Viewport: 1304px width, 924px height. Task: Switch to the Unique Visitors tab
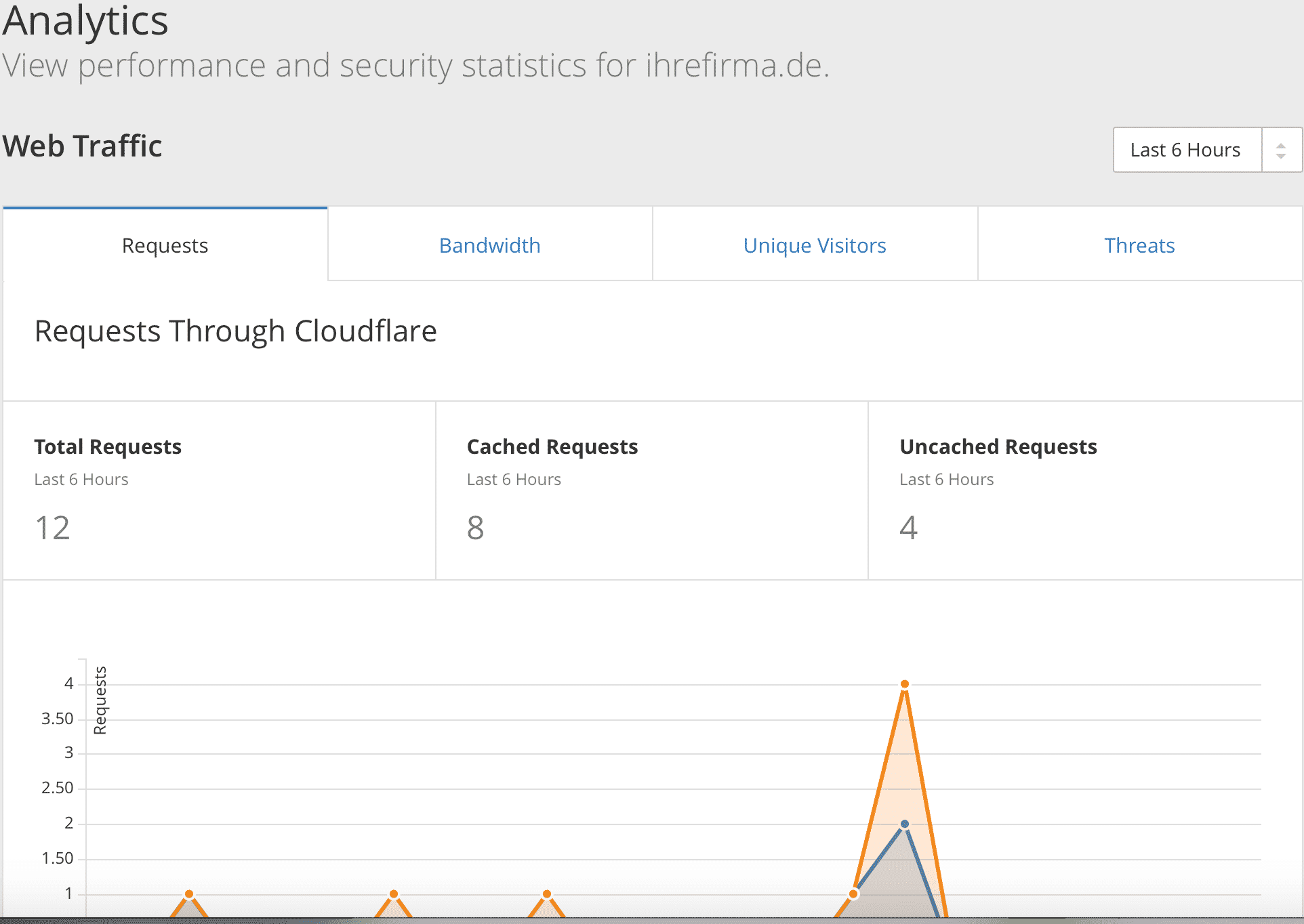tap(815, 245)
